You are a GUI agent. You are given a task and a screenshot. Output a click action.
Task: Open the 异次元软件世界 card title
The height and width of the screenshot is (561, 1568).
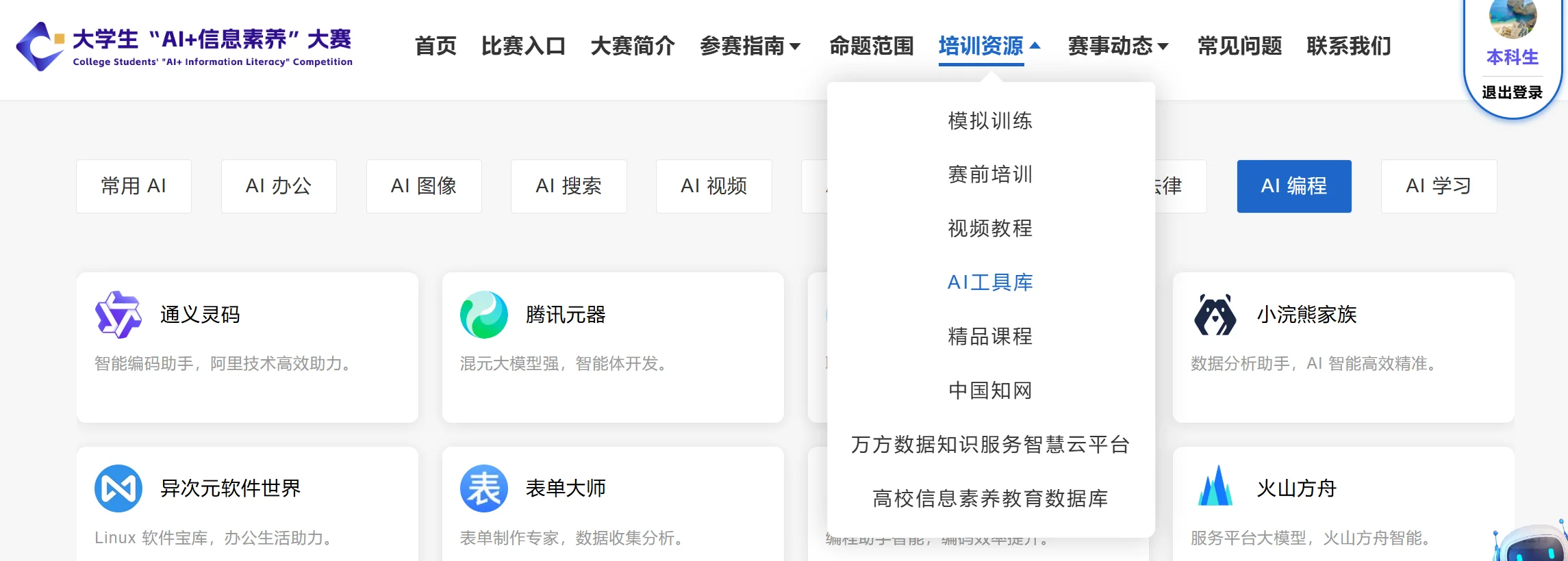(x=231, y=488)
